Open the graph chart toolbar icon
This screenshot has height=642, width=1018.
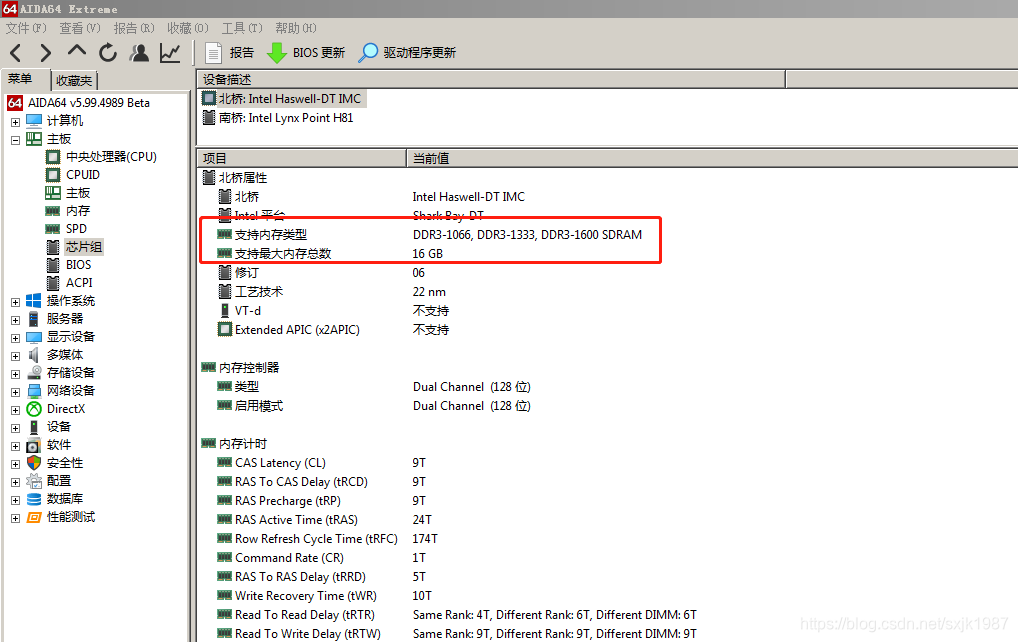[x=170, y=53]
